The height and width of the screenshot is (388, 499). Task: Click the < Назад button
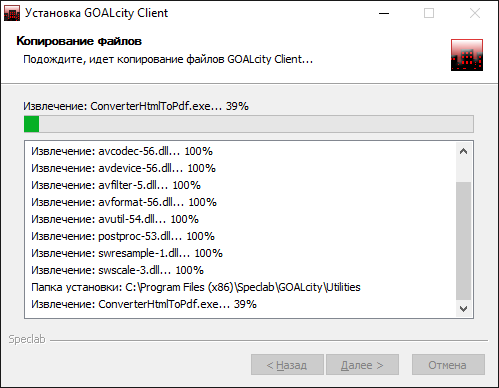[287, 365]
